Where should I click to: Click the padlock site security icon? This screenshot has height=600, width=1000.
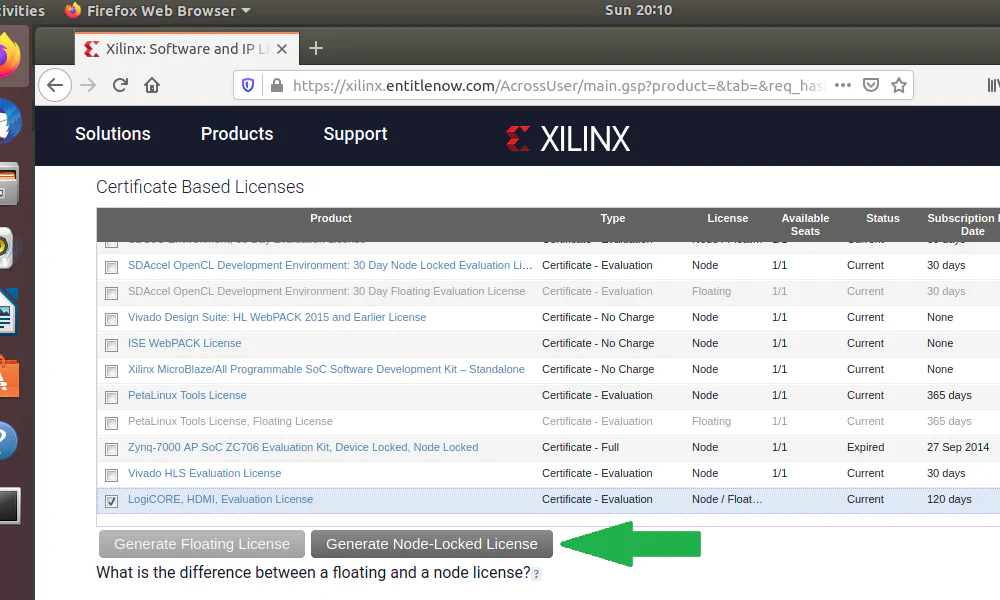click(x=276, y=85)
